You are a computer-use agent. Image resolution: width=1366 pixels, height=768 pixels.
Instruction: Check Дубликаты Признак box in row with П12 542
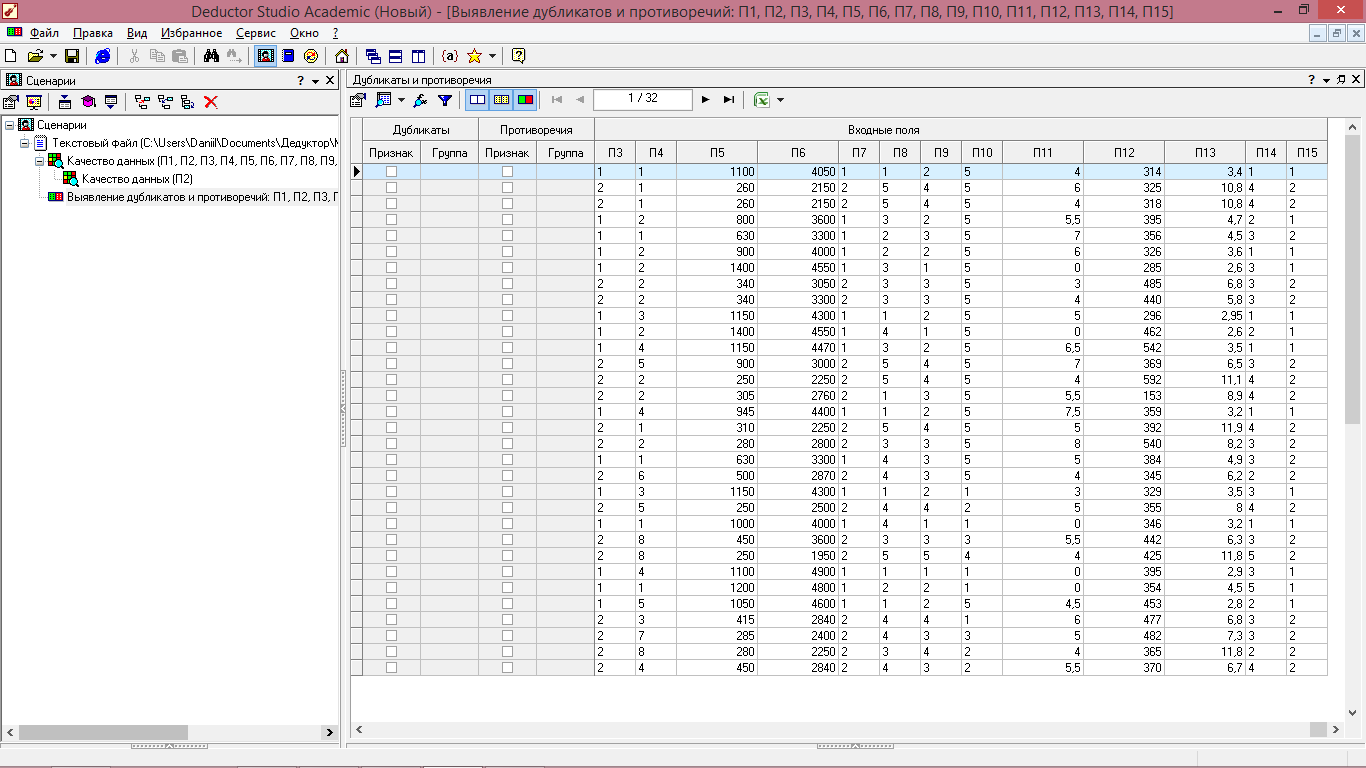tap(391, 348)
